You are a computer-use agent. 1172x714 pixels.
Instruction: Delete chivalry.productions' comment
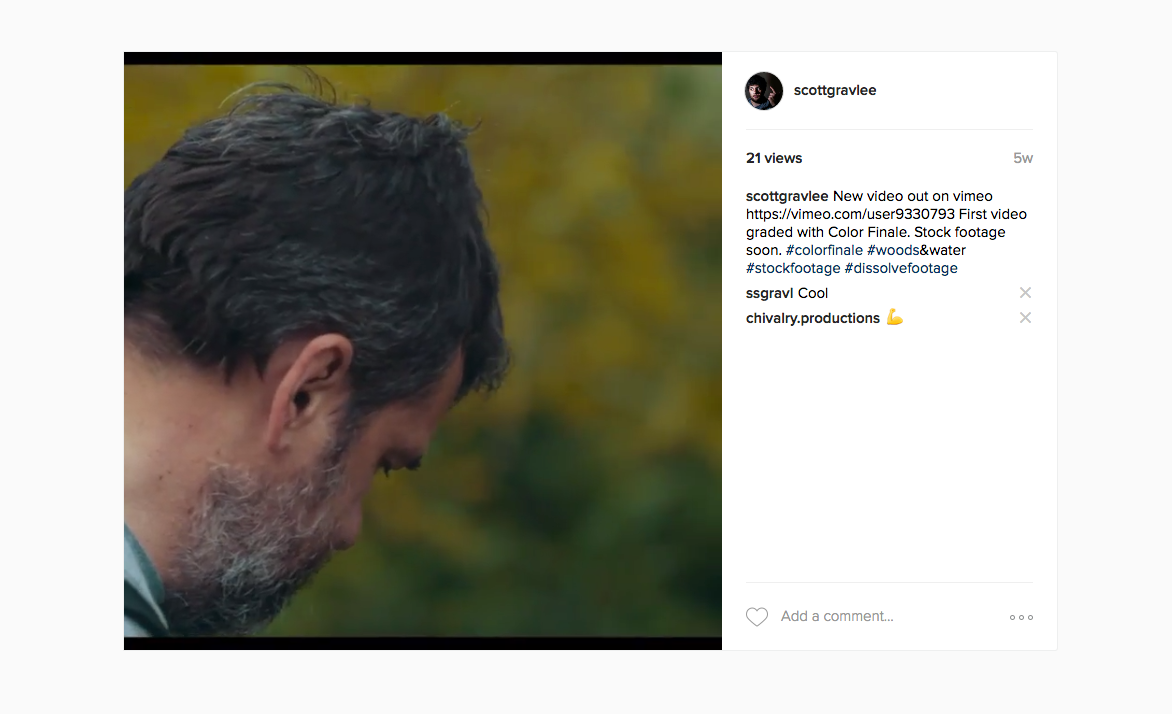pyautogui.click(x=1025, y=317)
